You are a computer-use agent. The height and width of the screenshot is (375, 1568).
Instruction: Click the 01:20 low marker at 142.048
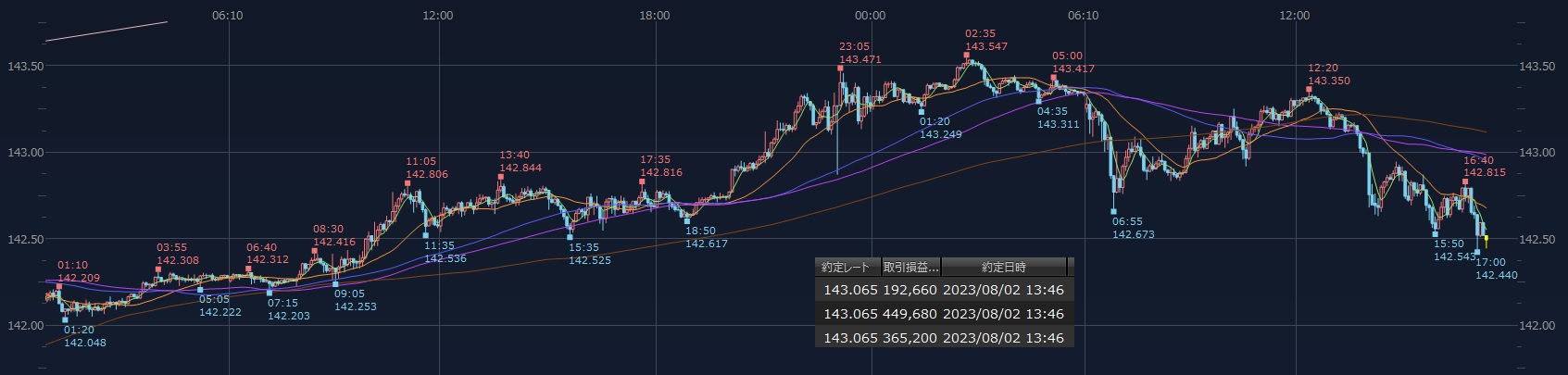(x=65, y=320)
